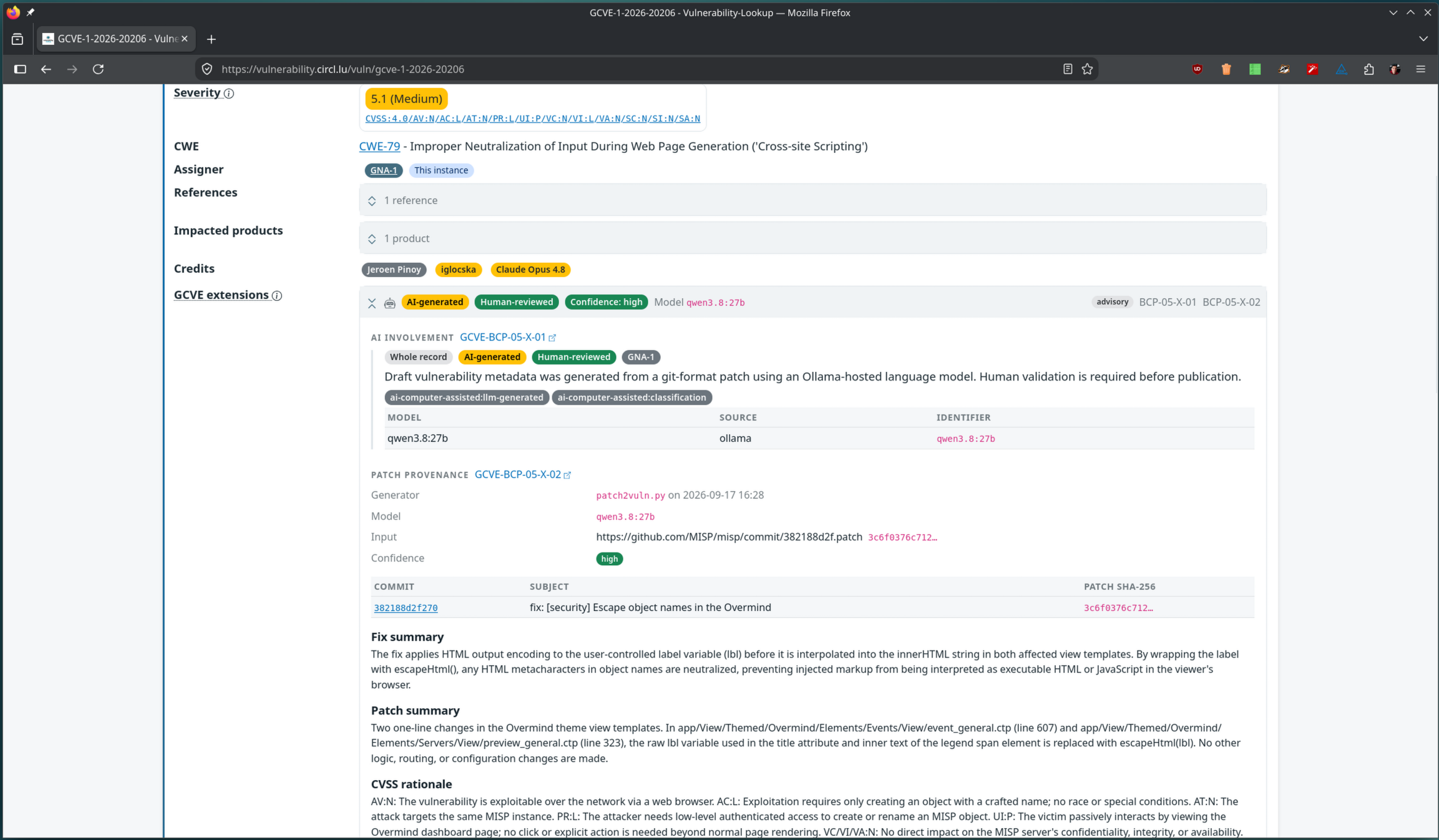Open the GCVE extensions label link

(x=221, y=295)
